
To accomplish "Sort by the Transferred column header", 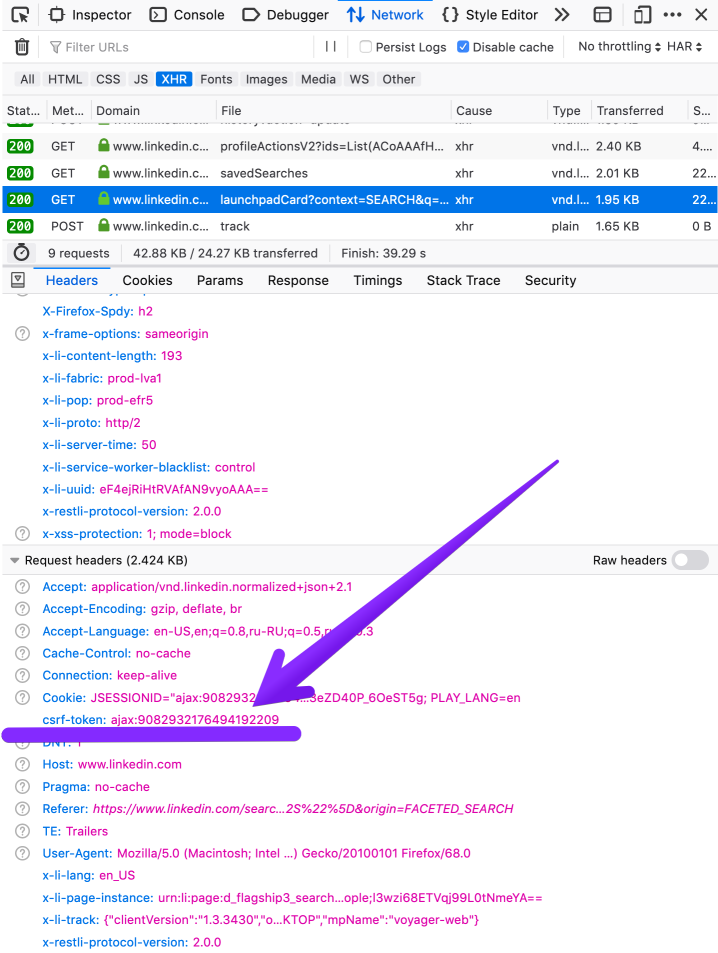I will tap(640, 111).
